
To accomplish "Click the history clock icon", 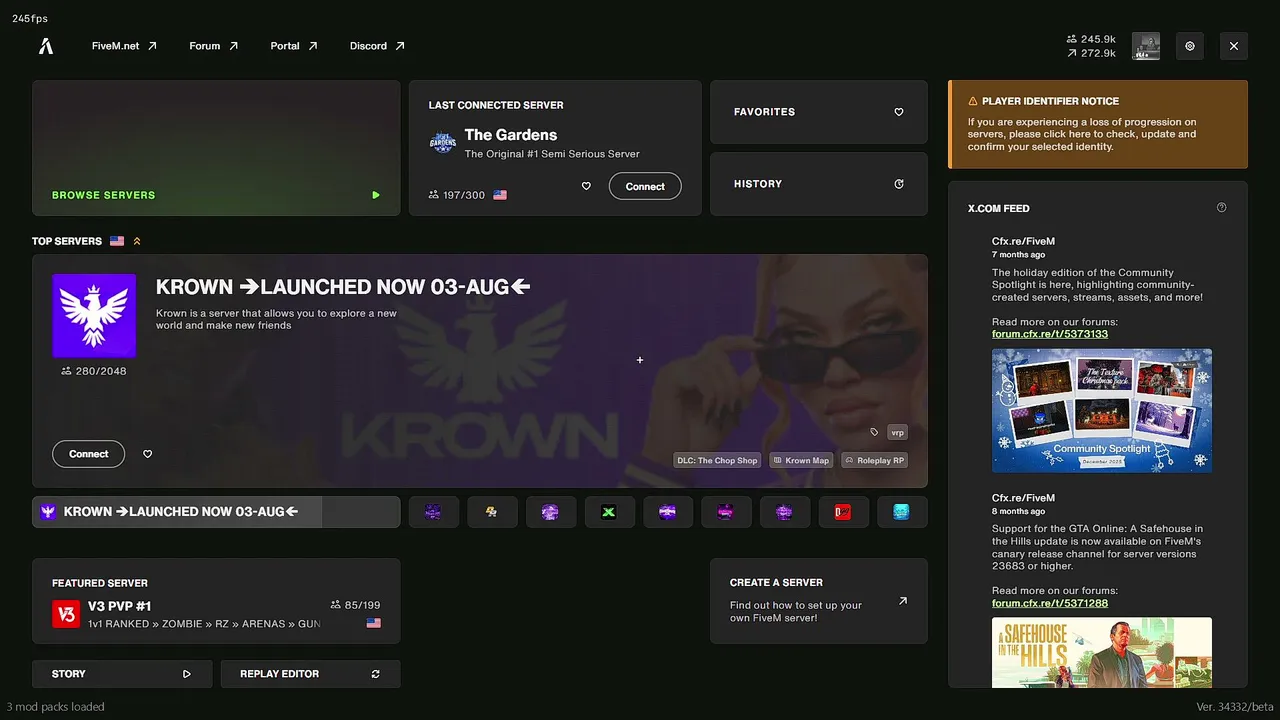I will click(899, 184).
